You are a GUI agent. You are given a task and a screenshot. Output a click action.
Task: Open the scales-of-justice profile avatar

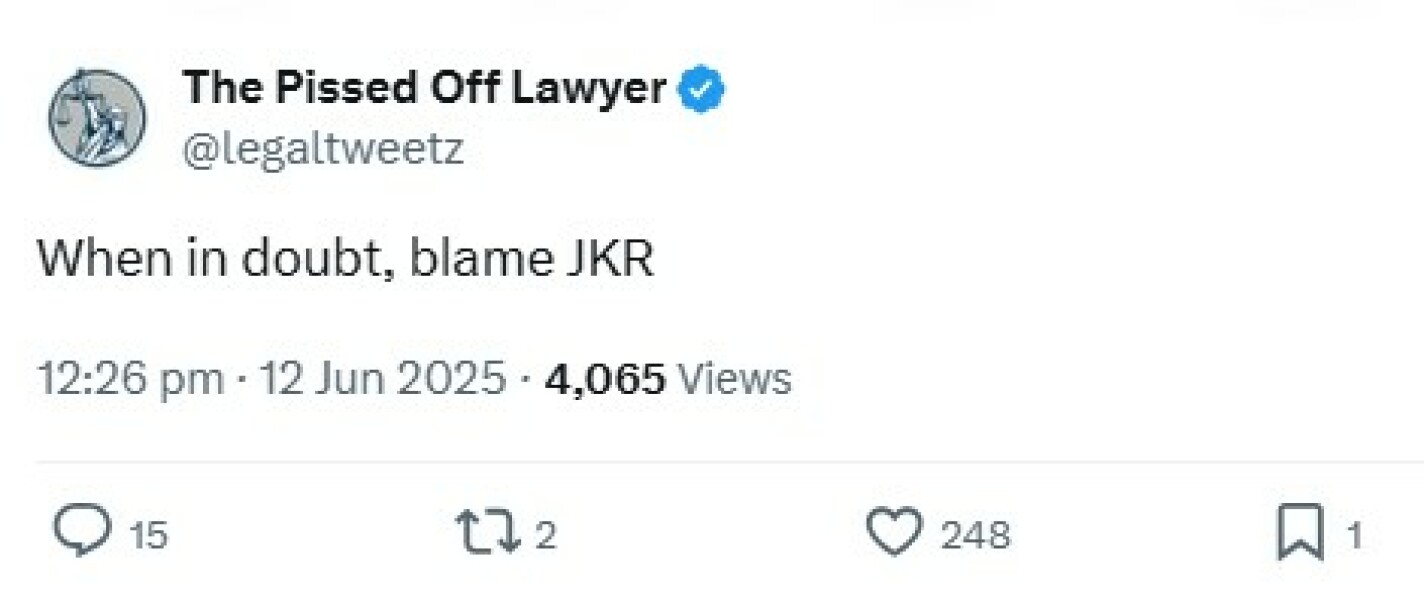(98, 117)
